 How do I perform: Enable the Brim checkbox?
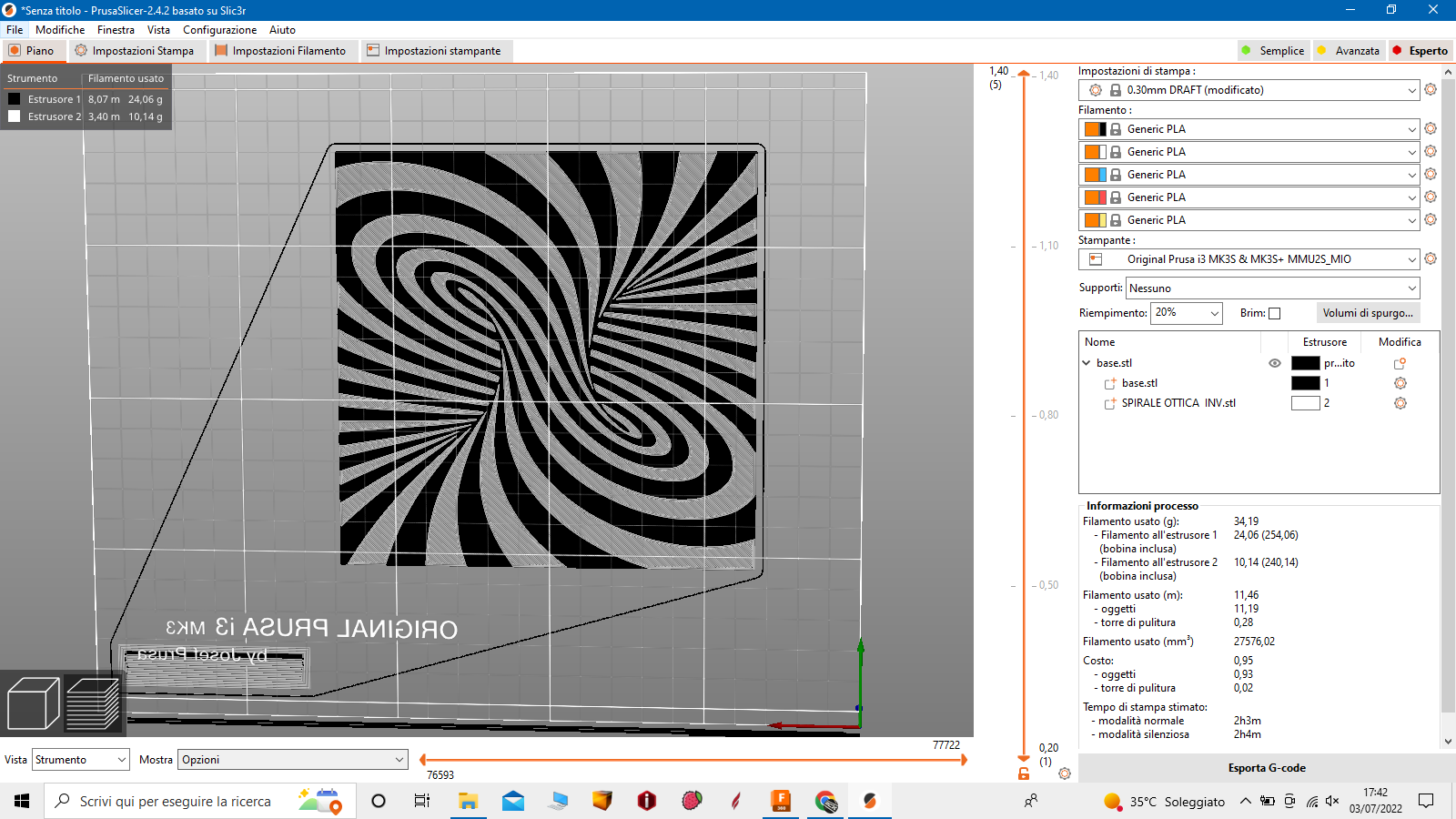tap(1274, 312)
